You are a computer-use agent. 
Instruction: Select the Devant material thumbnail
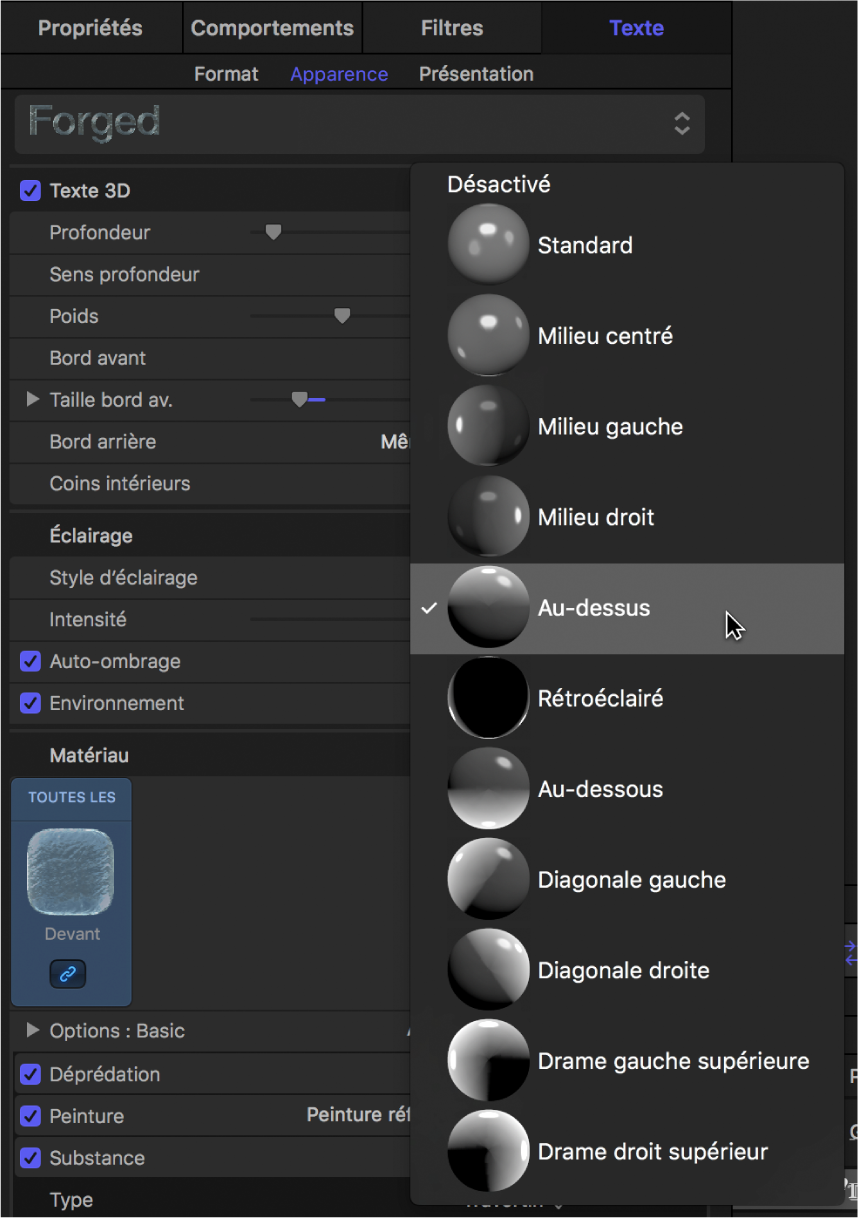click(70, 872)
